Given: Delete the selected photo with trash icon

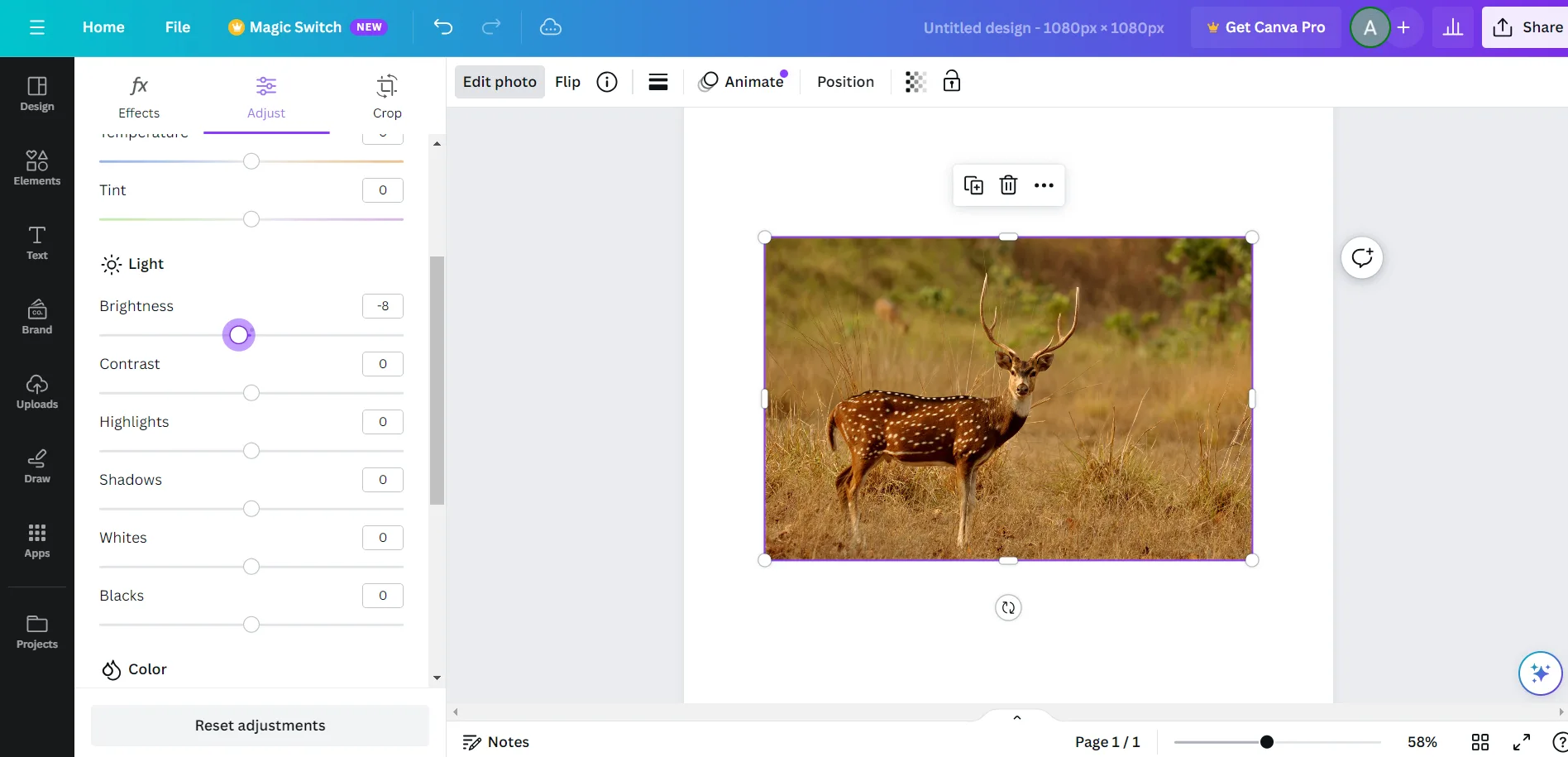Looking at the screenshot, I should pyautogui.click(x=1008, y=185).
